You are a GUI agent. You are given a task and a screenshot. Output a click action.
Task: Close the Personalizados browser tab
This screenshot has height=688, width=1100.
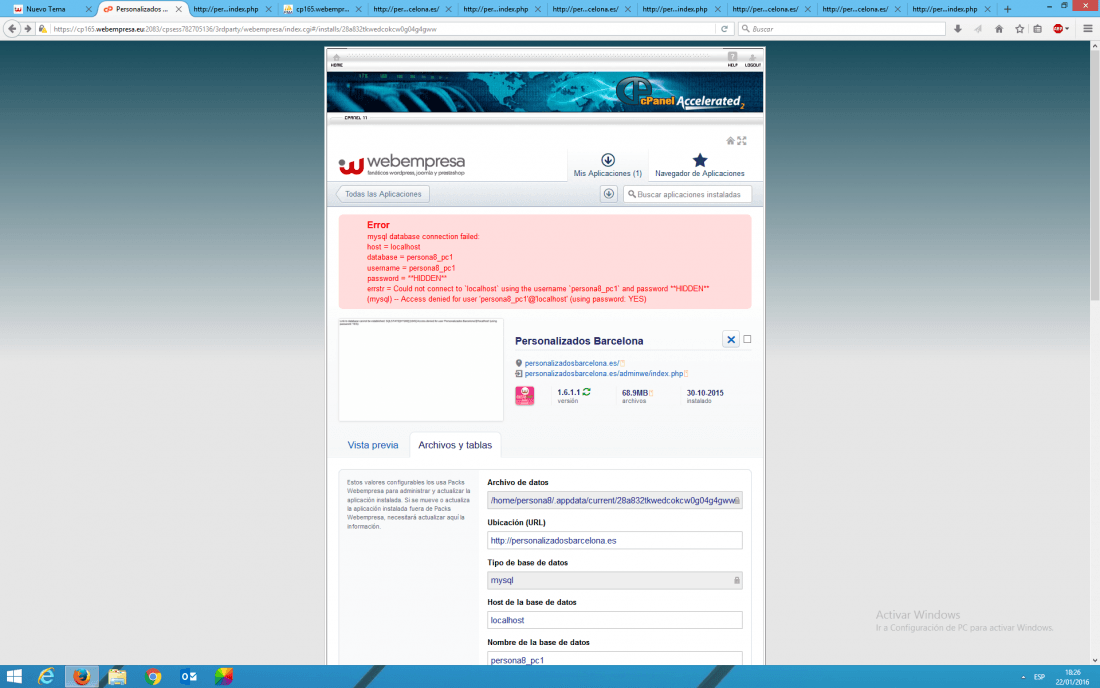(178, 9)
